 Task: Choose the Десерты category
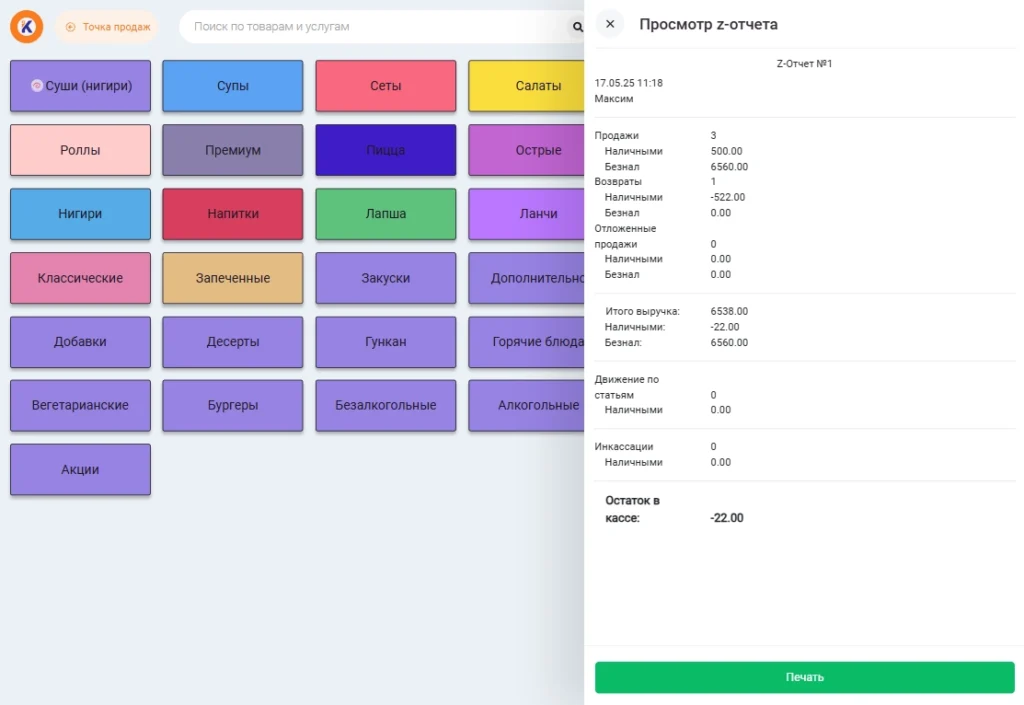click(233, 342)
